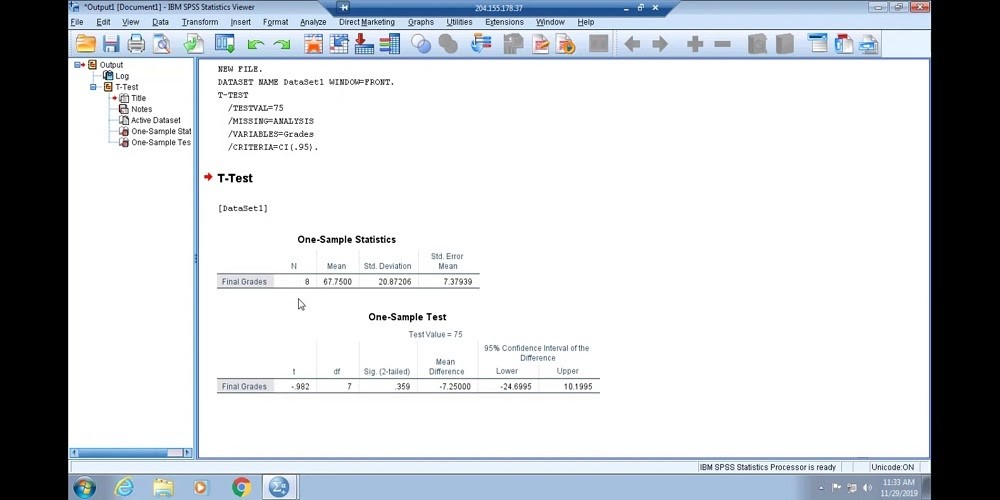Collapse the T-Test node in outline tree

(95, 87)
